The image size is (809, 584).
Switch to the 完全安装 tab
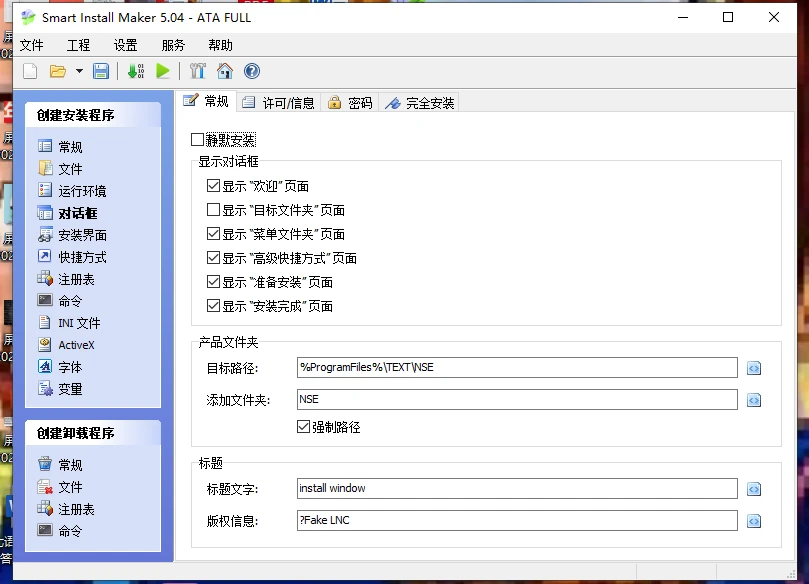[419, 103]
